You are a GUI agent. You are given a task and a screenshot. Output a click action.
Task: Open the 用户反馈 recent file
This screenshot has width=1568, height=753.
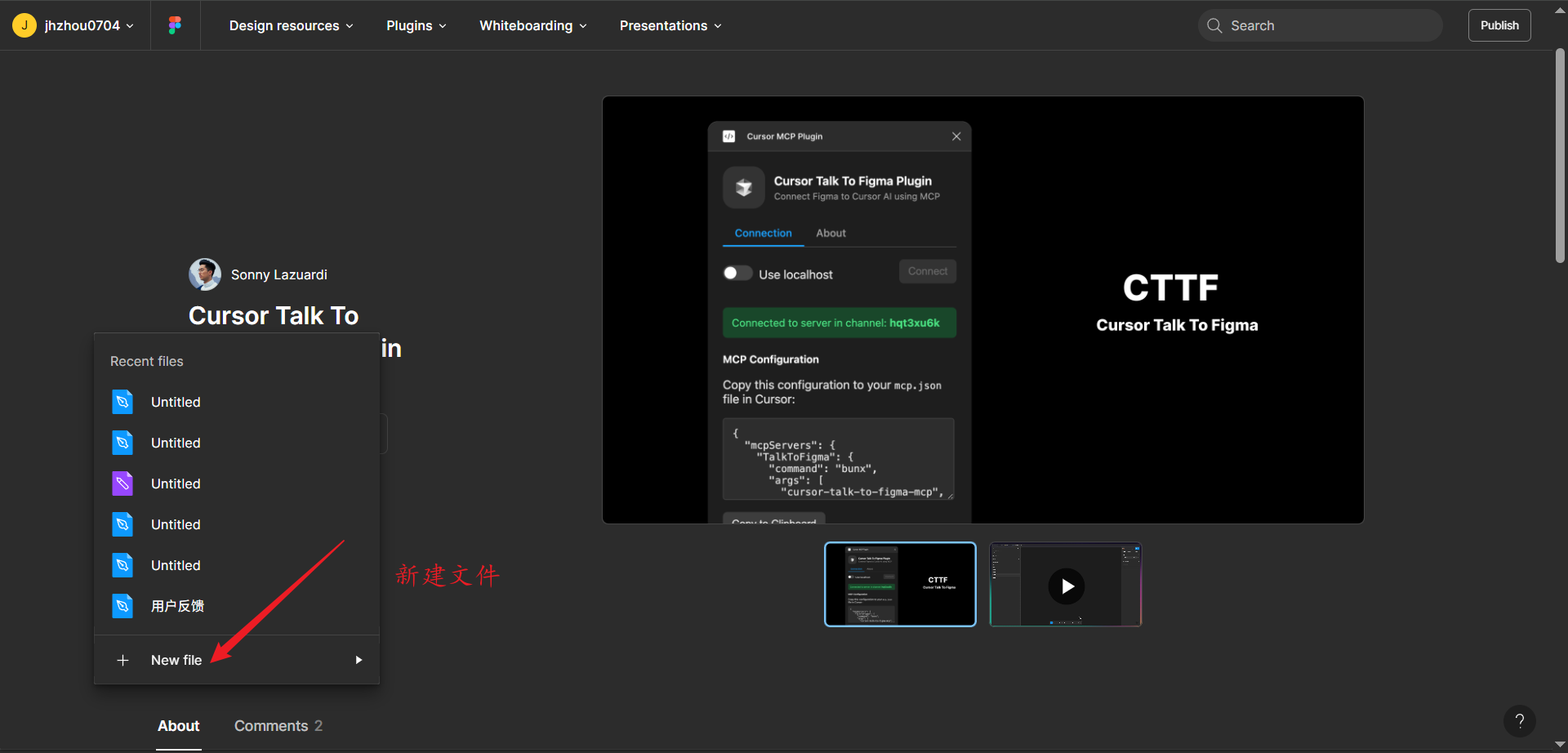pos(237,606)
